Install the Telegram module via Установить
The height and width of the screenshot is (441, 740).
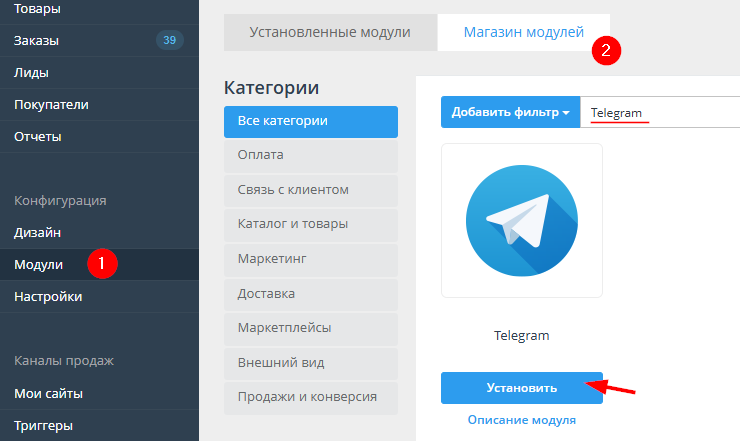(521, 388)
